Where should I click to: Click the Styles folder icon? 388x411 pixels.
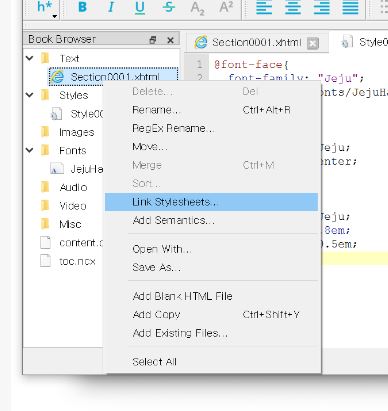click(45, 95)
